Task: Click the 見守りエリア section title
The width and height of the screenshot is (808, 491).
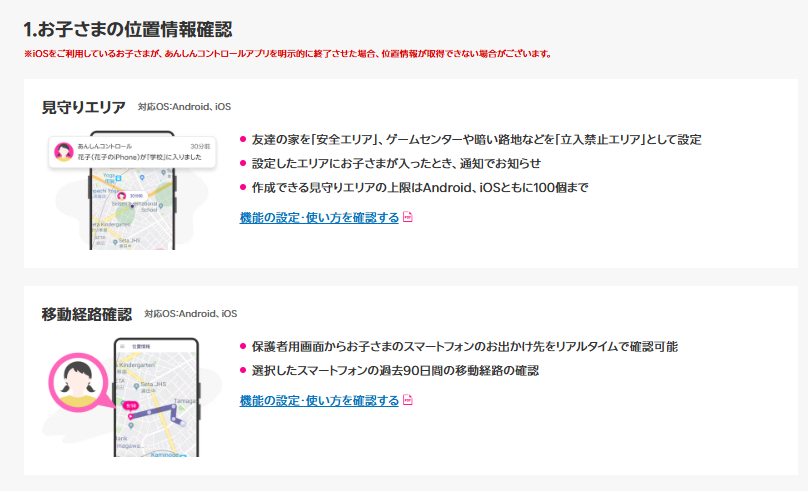Action: click(x=83, y=107)
